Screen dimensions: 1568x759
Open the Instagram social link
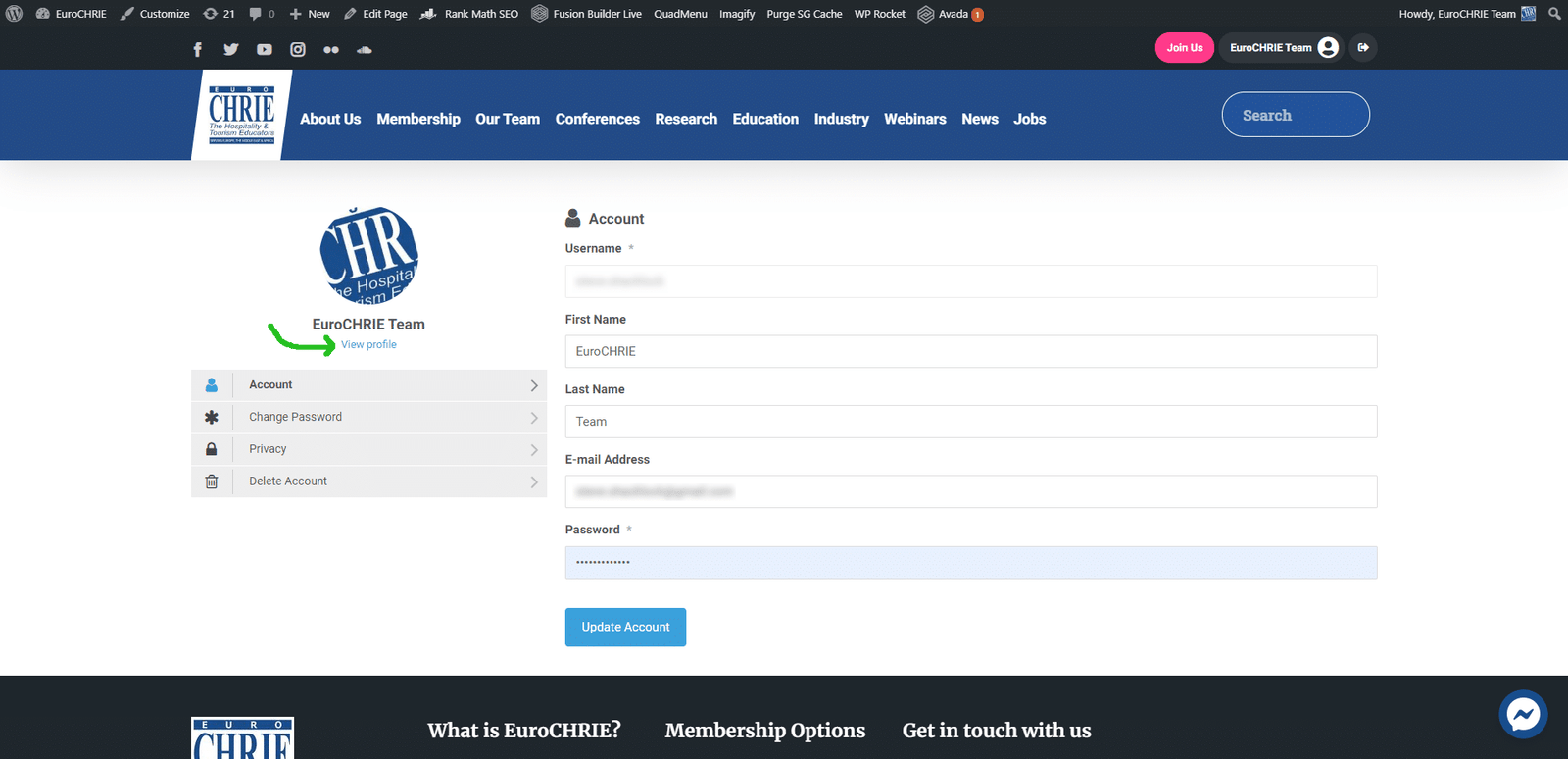point(298,49)
